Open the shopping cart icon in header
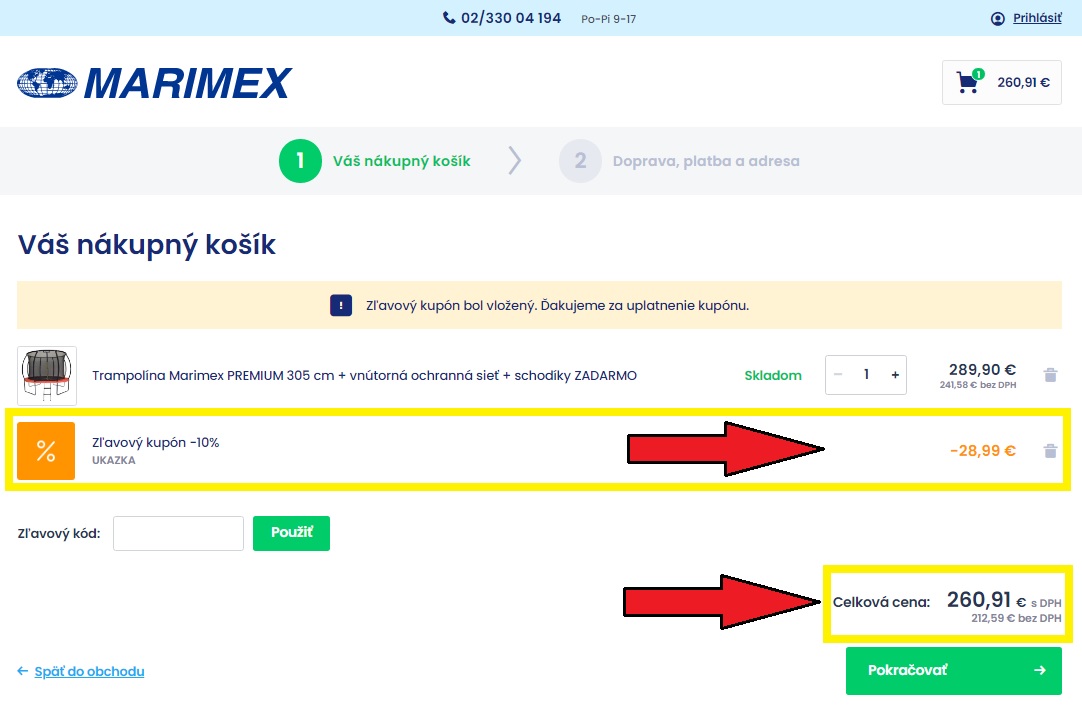1082x711 pixels. tap(967, 82)
